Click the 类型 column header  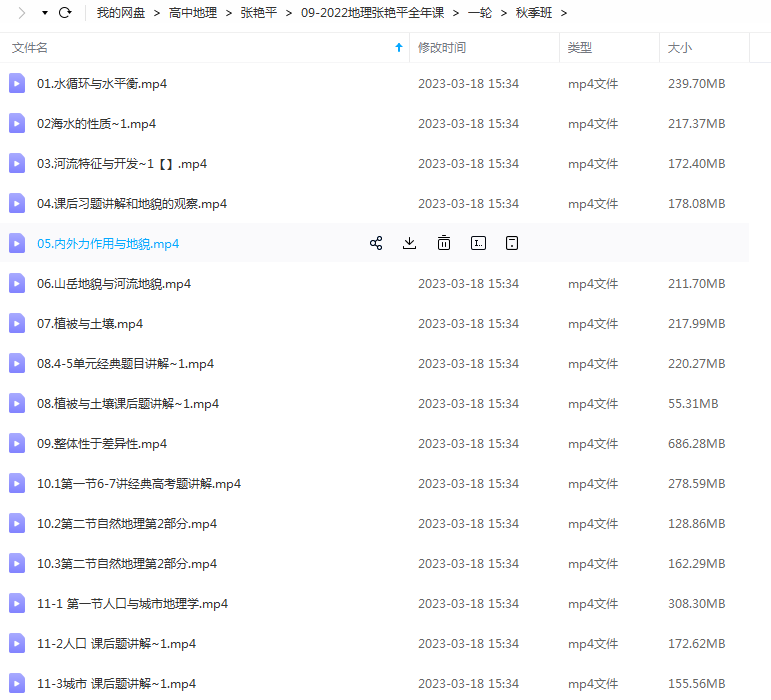coord(579,48)
